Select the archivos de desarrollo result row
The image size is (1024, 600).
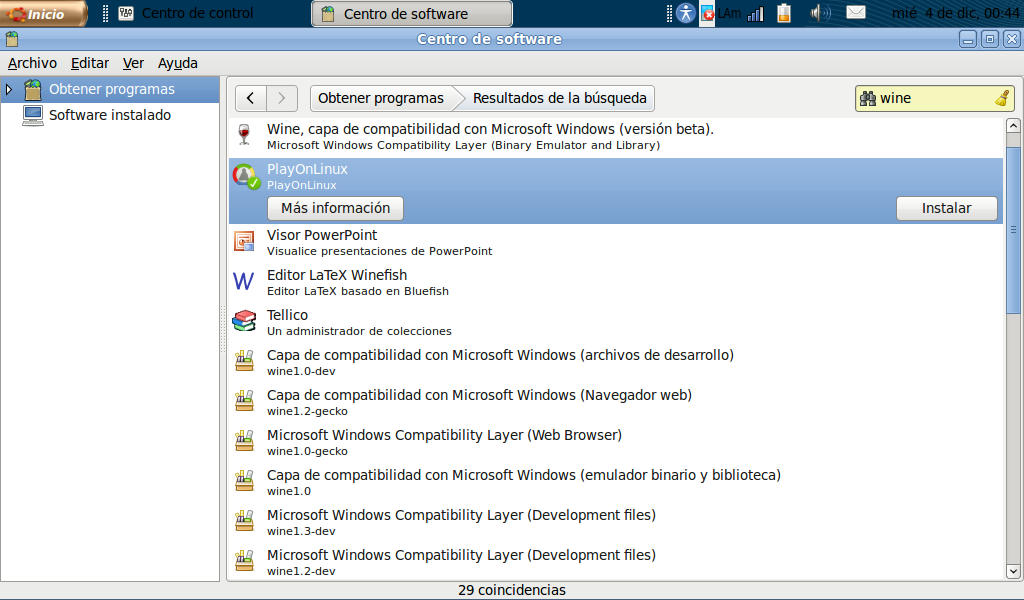point(616,362)
